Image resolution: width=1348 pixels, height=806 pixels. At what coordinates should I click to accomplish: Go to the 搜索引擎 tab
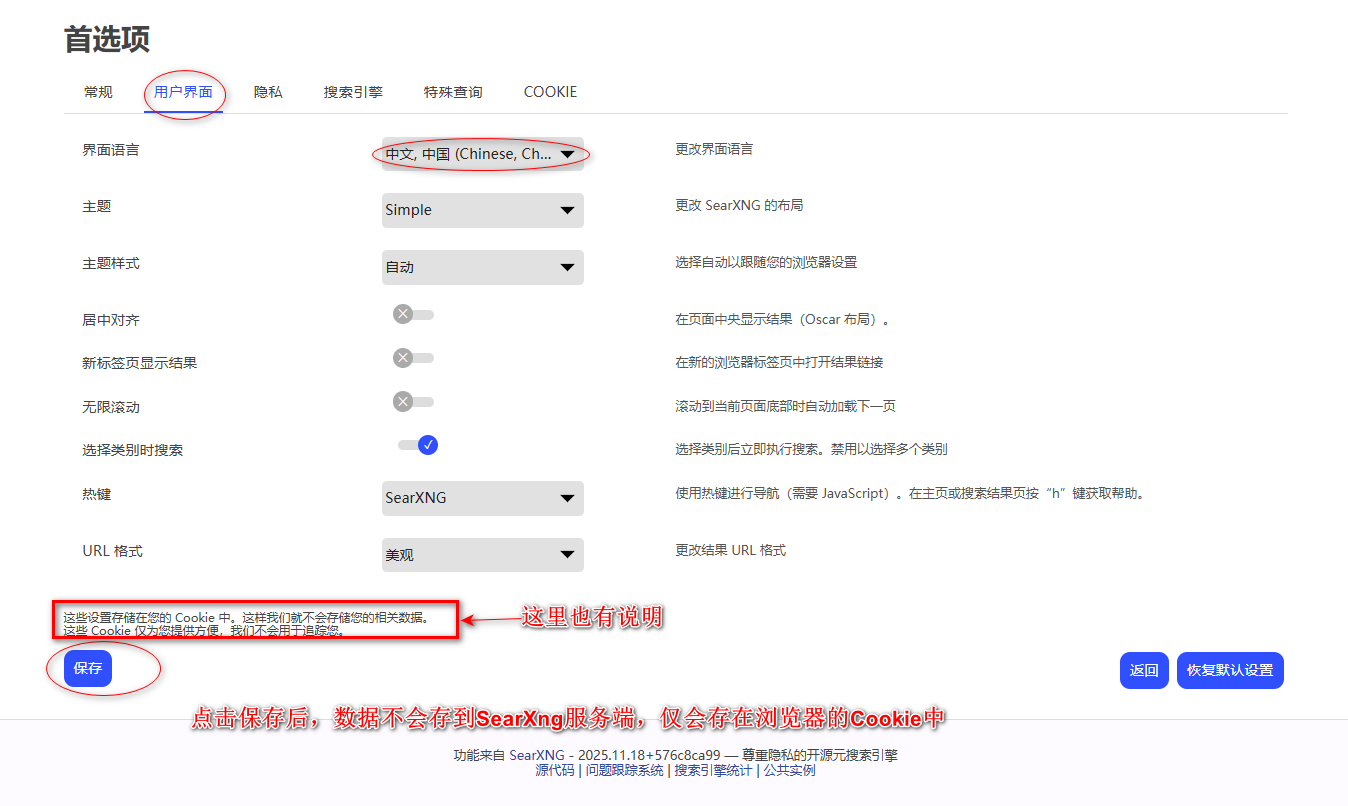click(353, 92)
